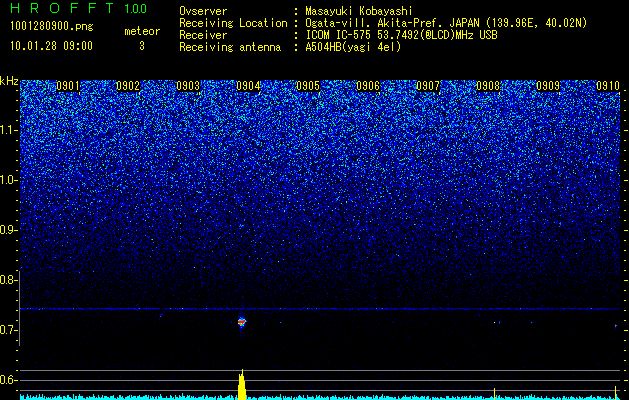Click the 1.0 kHz axis label

coord(9,180)
